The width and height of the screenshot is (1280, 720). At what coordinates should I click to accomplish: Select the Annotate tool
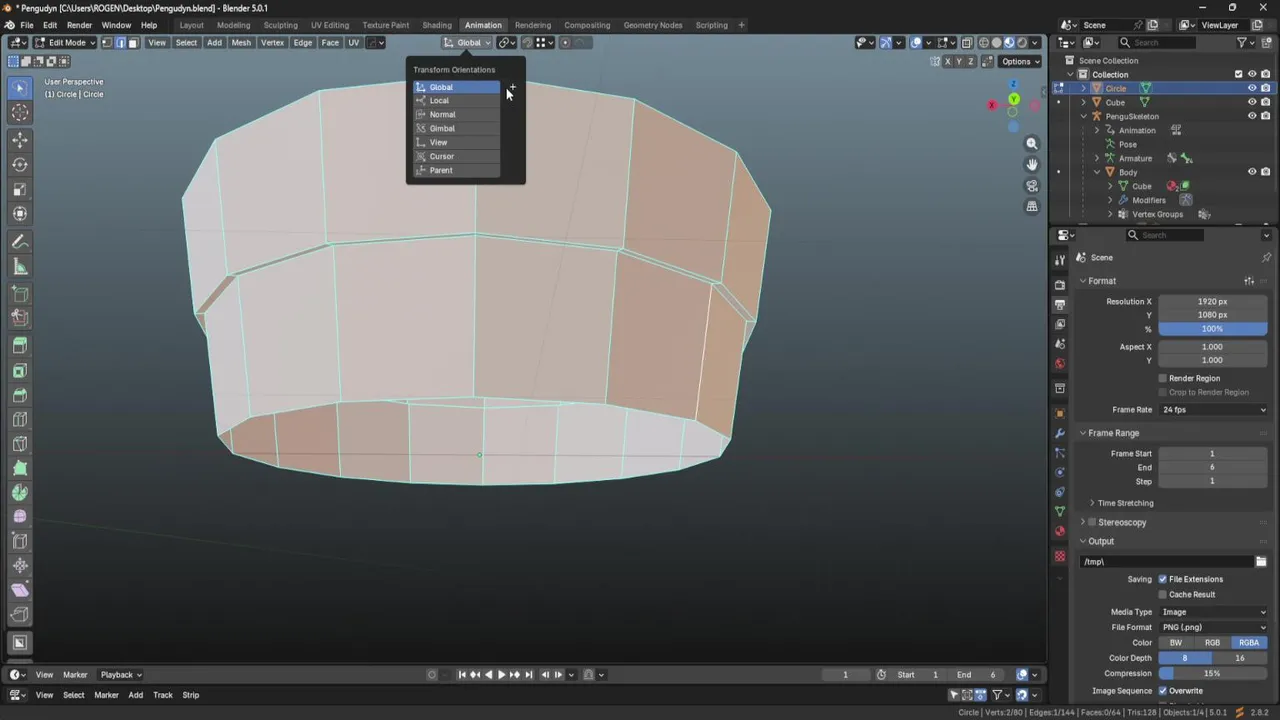(x=19, y=242)
